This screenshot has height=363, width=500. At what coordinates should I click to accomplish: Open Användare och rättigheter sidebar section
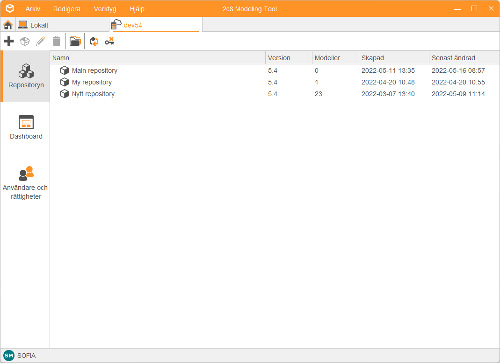25,183
